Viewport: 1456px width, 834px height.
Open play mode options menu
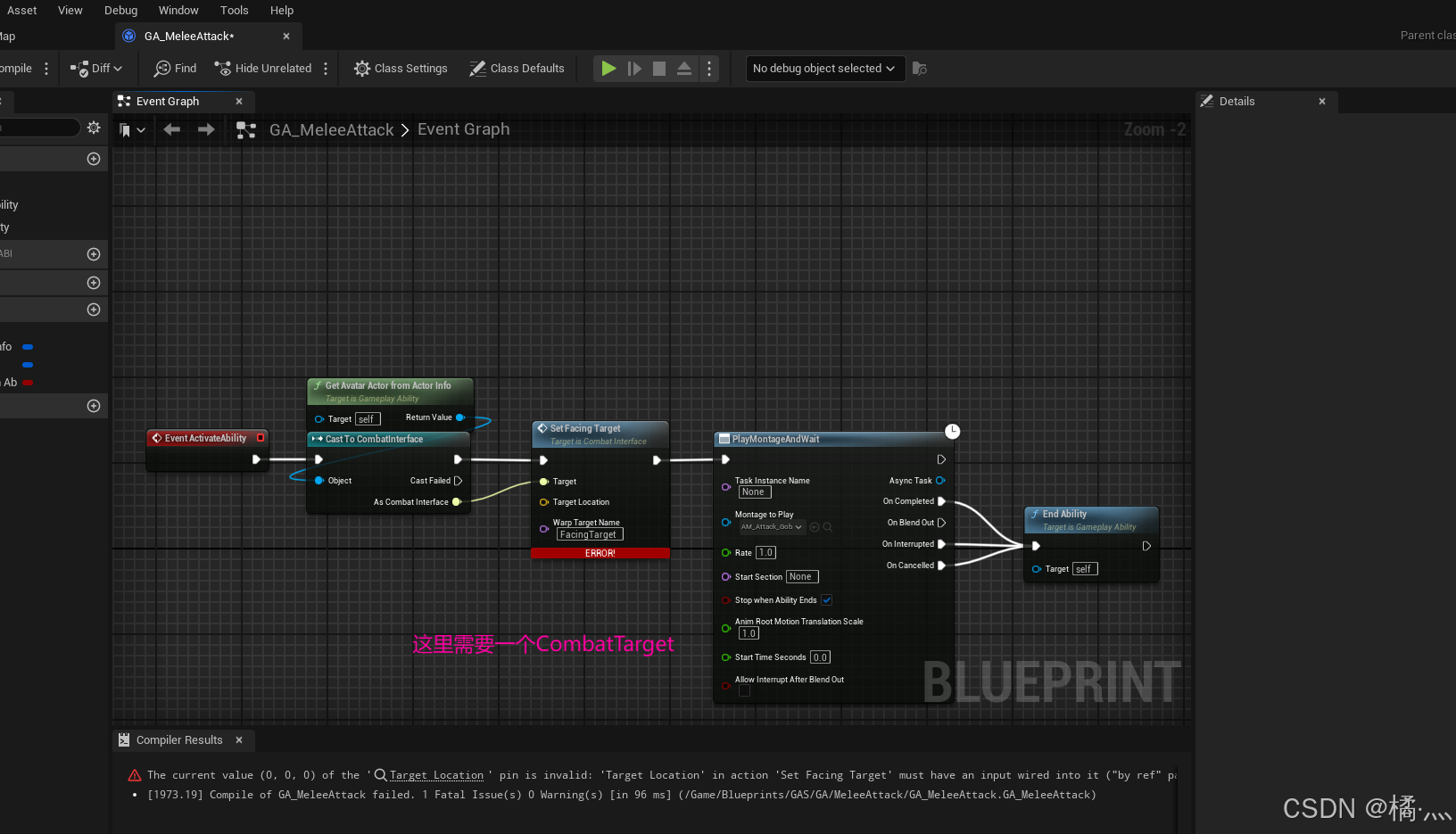click(x=709, y=69)
